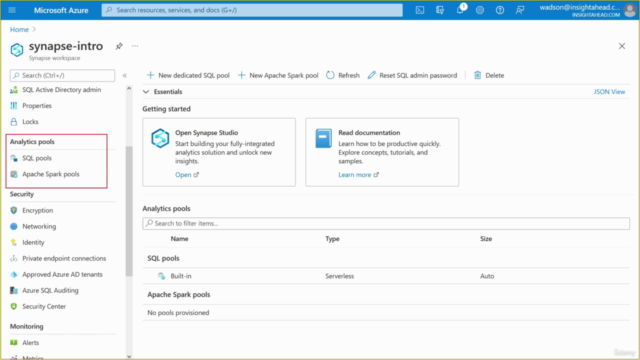Focus the top Search resources box
The width and height of the screenshot is (640, 360).
click(252, 10)
